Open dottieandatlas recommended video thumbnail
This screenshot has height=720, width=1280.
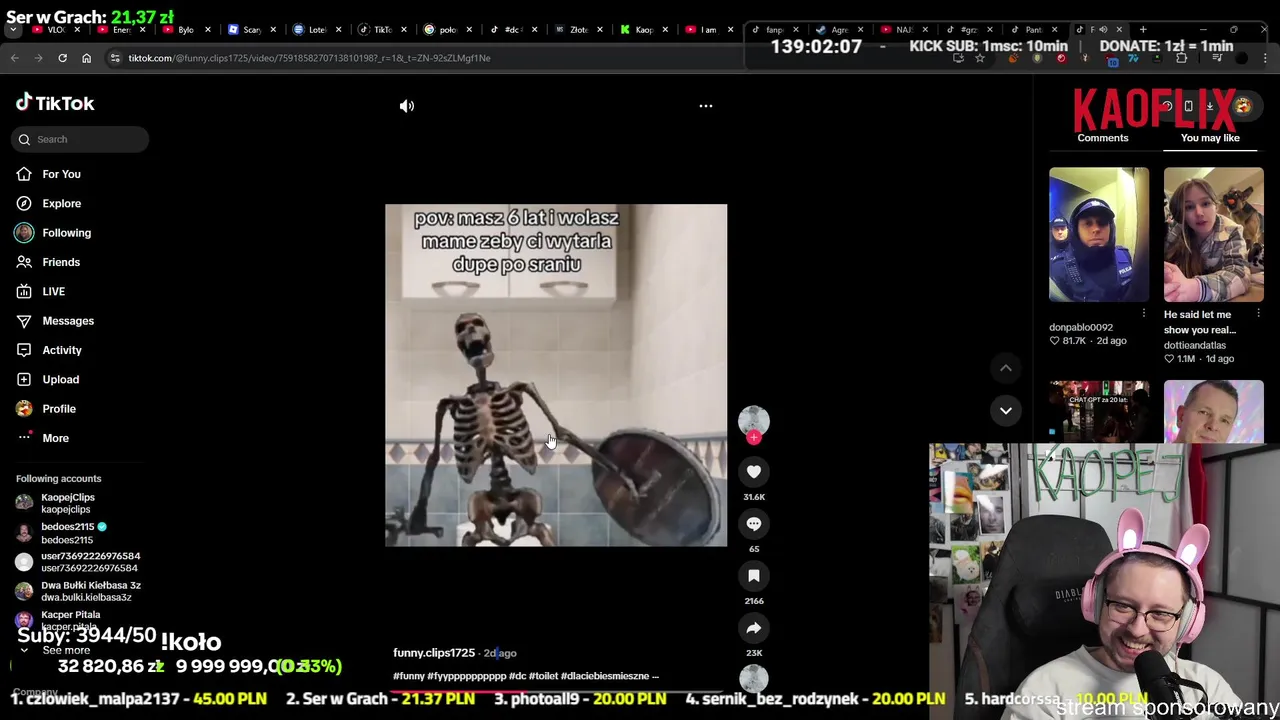tap(1213, 234)
